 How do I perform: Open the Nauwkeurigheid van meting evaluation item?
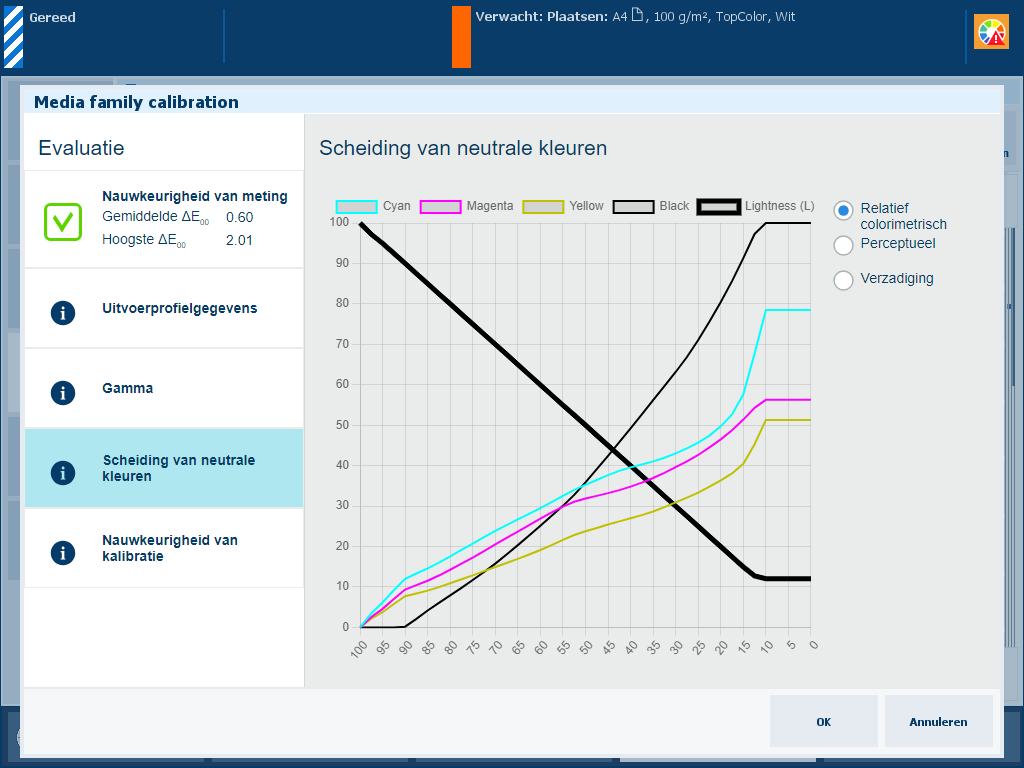164,219
